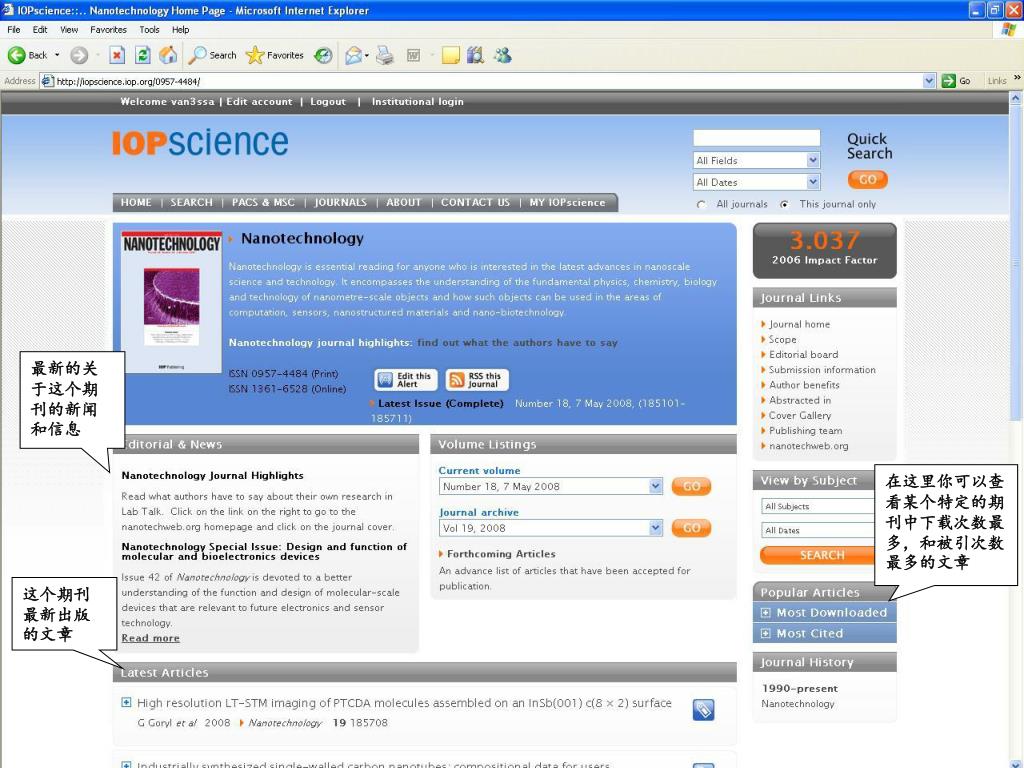Open the History toolbar icon
Image resolution: width=1024 pixels, height=768 pixels.
[323, 56]
